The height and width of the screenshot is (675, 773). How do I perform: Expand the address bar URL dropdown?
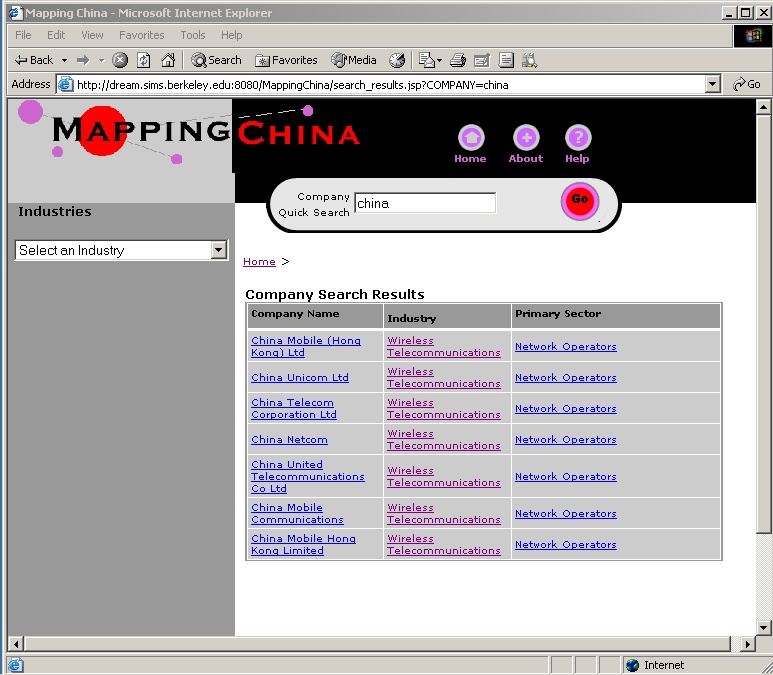tap(712, 84)
